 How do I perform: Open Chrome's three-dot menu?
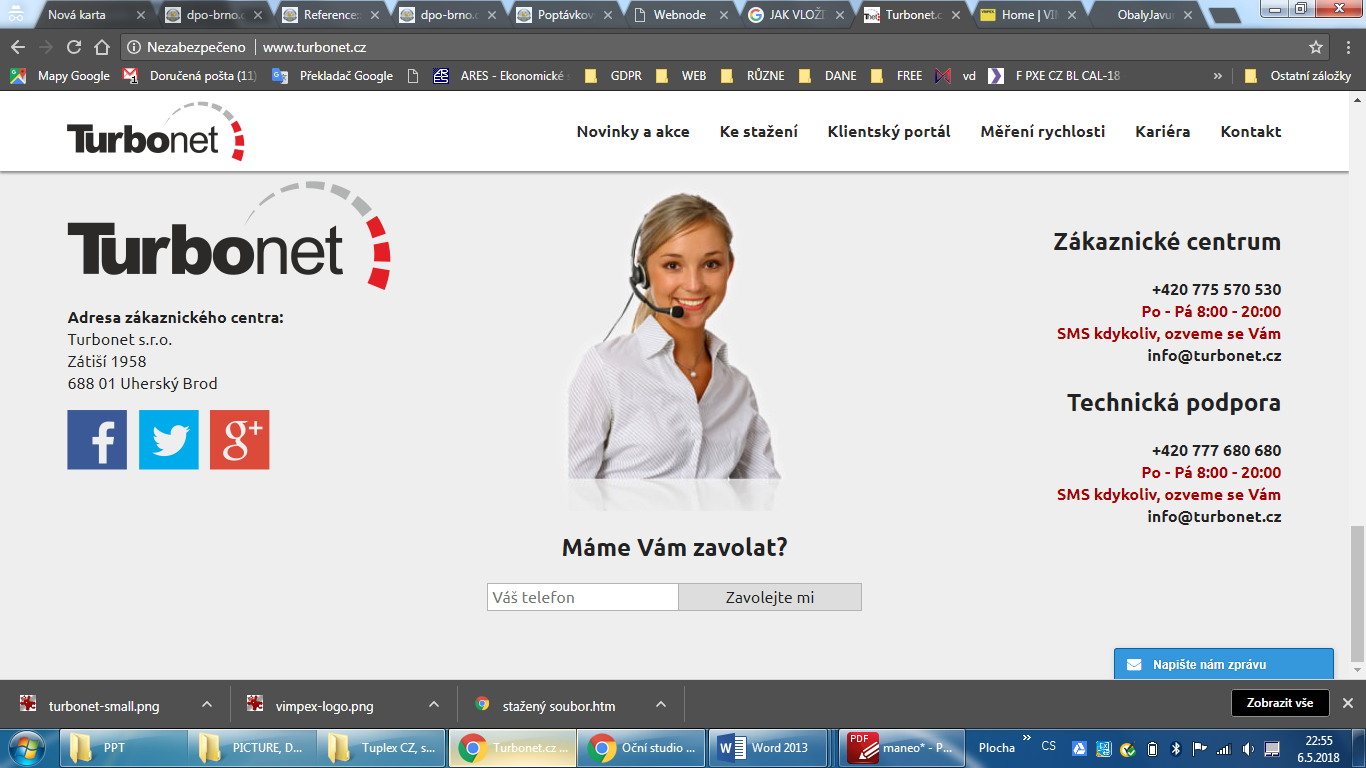click(1348, 47)
